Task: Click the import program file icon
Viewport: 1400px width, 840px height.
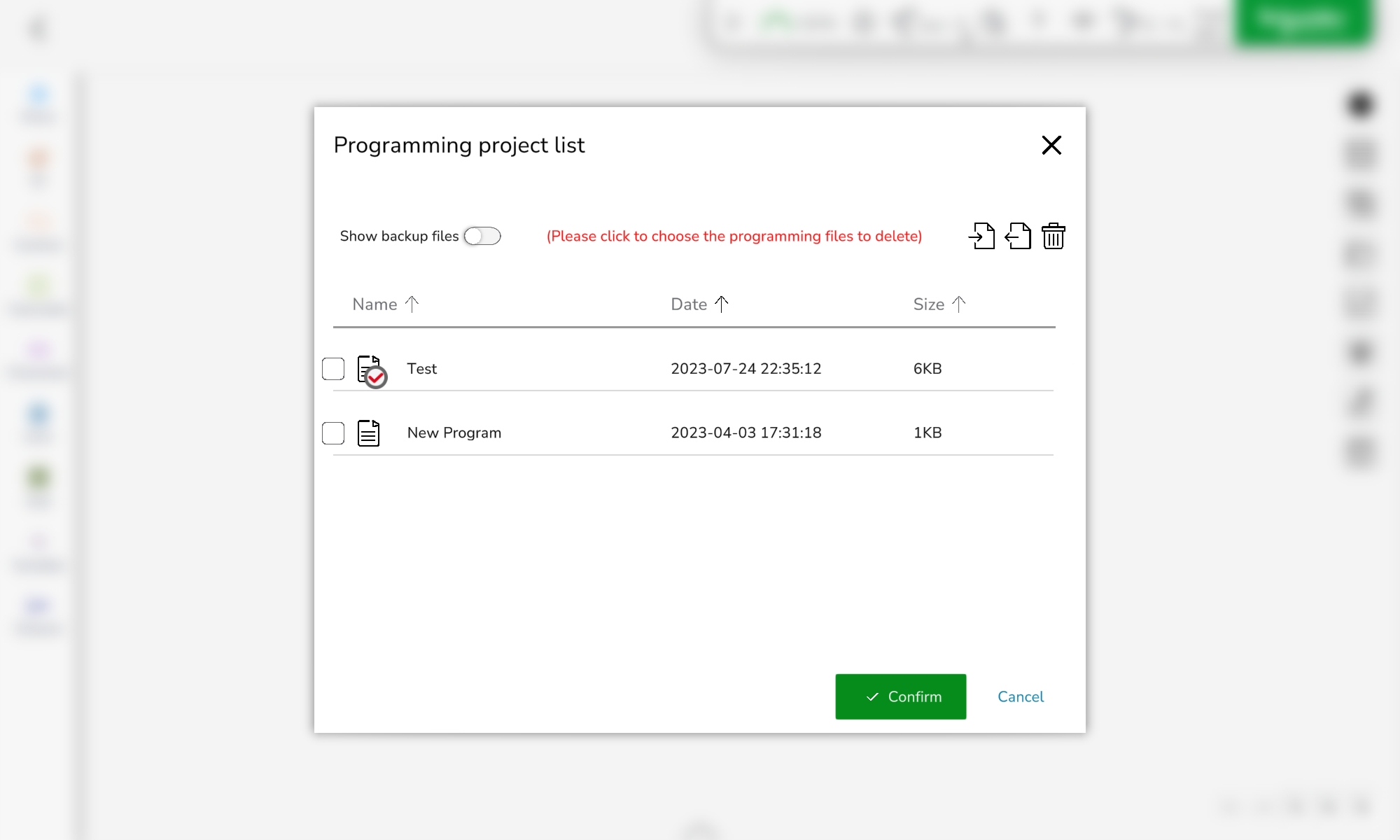Action: [x=981, y=236]
